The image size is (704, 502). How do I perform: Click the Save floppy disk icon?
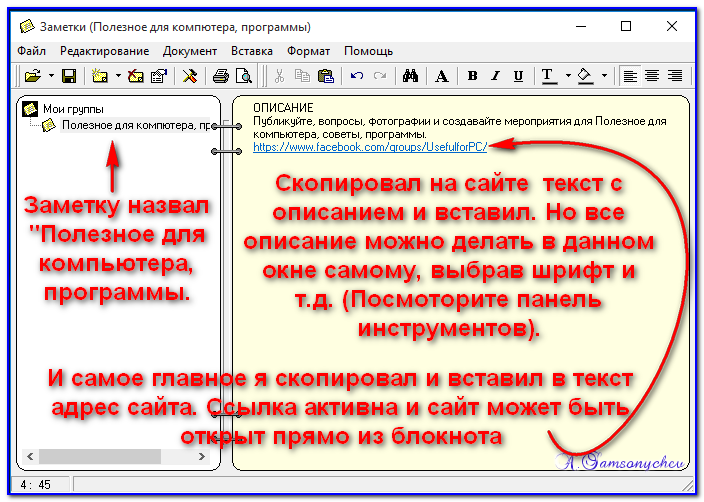(69, 76)
